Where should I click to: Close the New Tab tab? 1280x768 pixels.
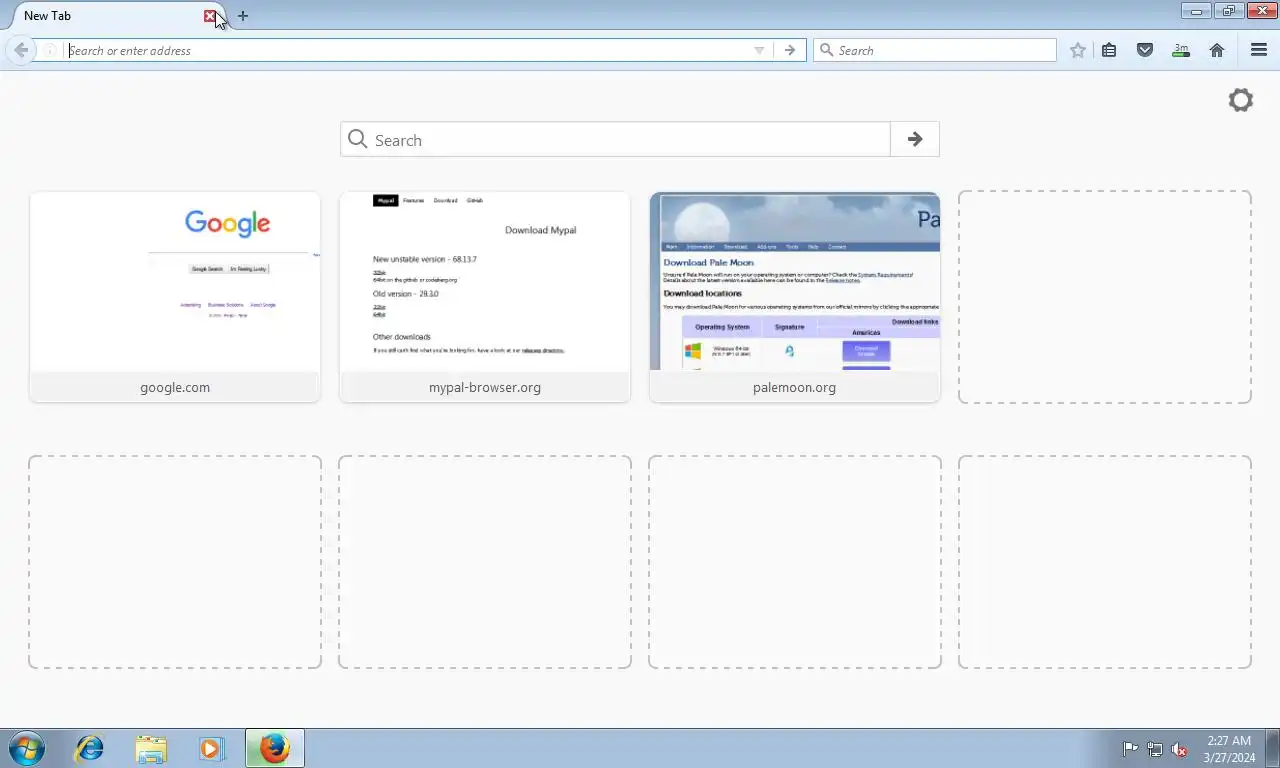point(210,16)
